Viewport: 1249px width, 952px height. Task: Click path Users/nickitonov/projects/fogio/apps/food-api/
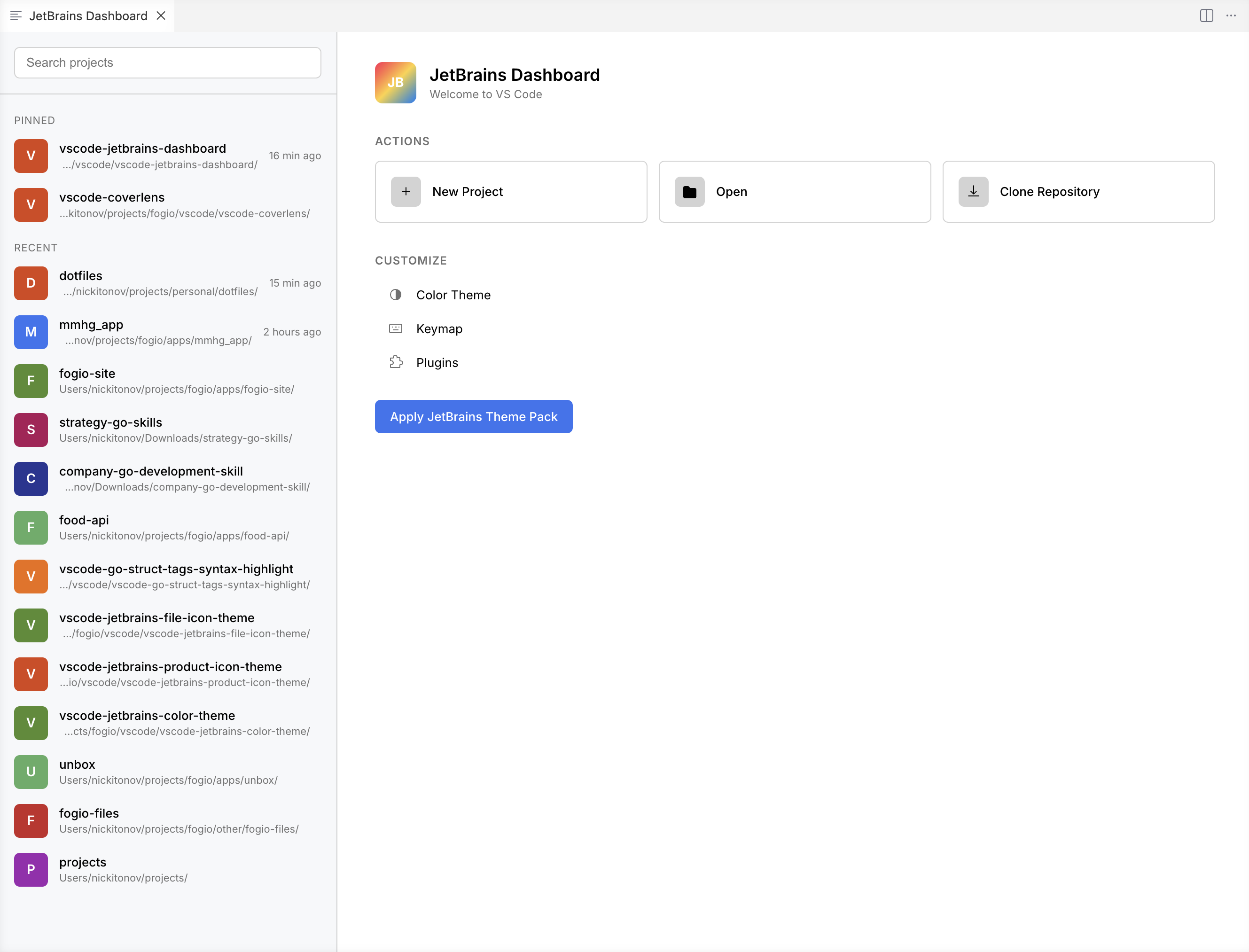[x=174, y=536]
